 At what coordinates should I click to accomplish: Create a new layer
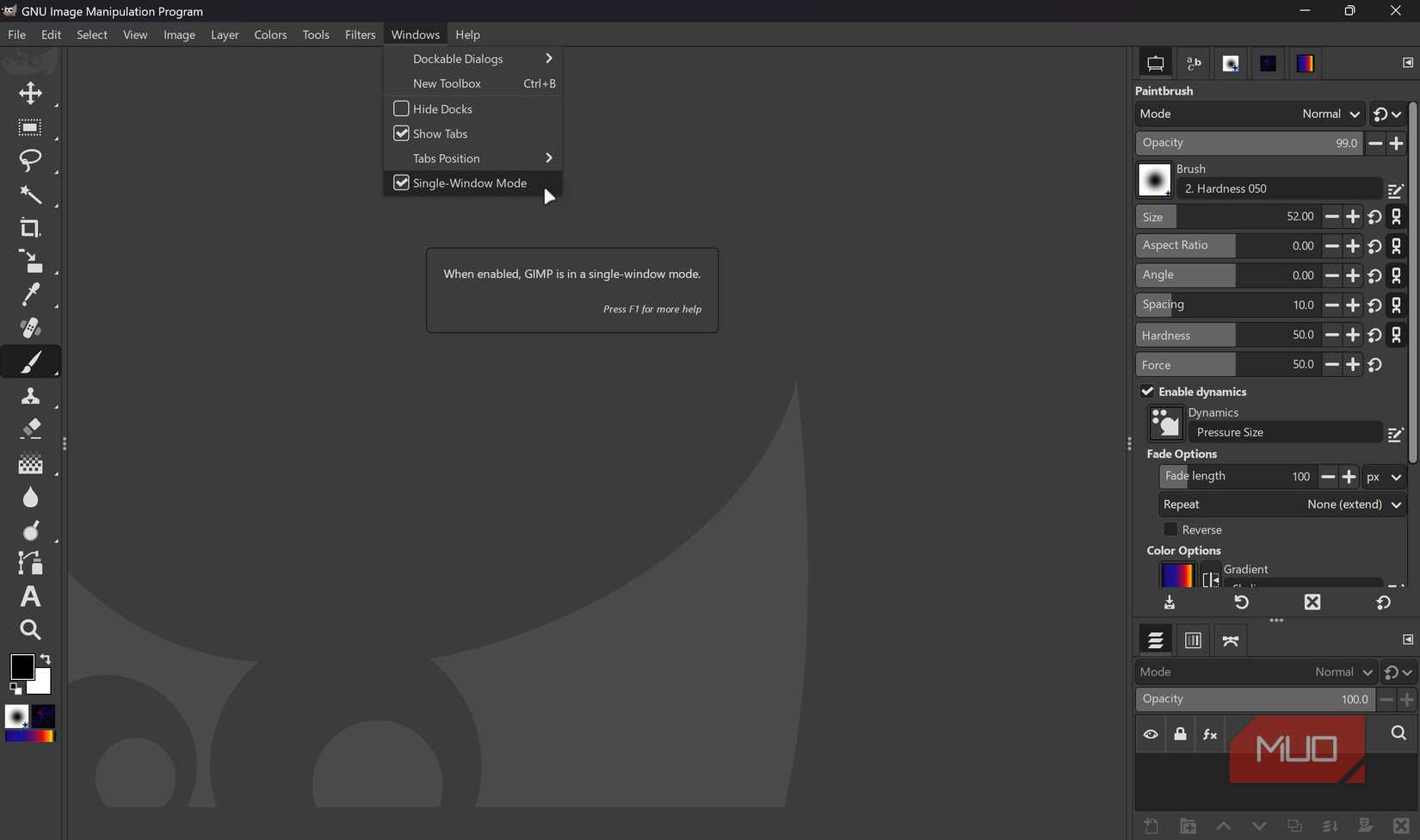(1151, 826)
